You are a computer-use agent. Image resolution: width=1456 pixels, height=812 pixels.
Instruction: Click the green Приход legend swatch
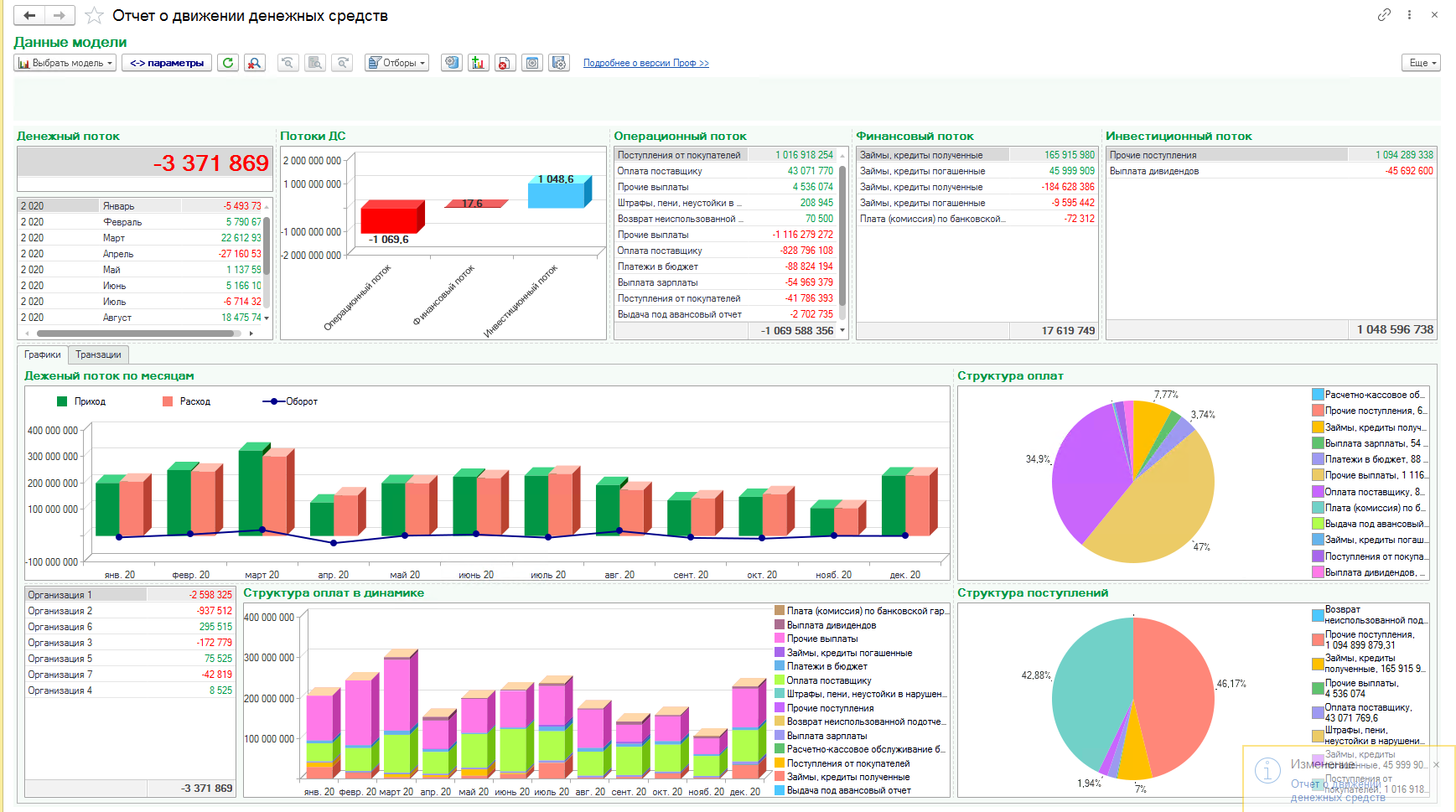[62, 401]
